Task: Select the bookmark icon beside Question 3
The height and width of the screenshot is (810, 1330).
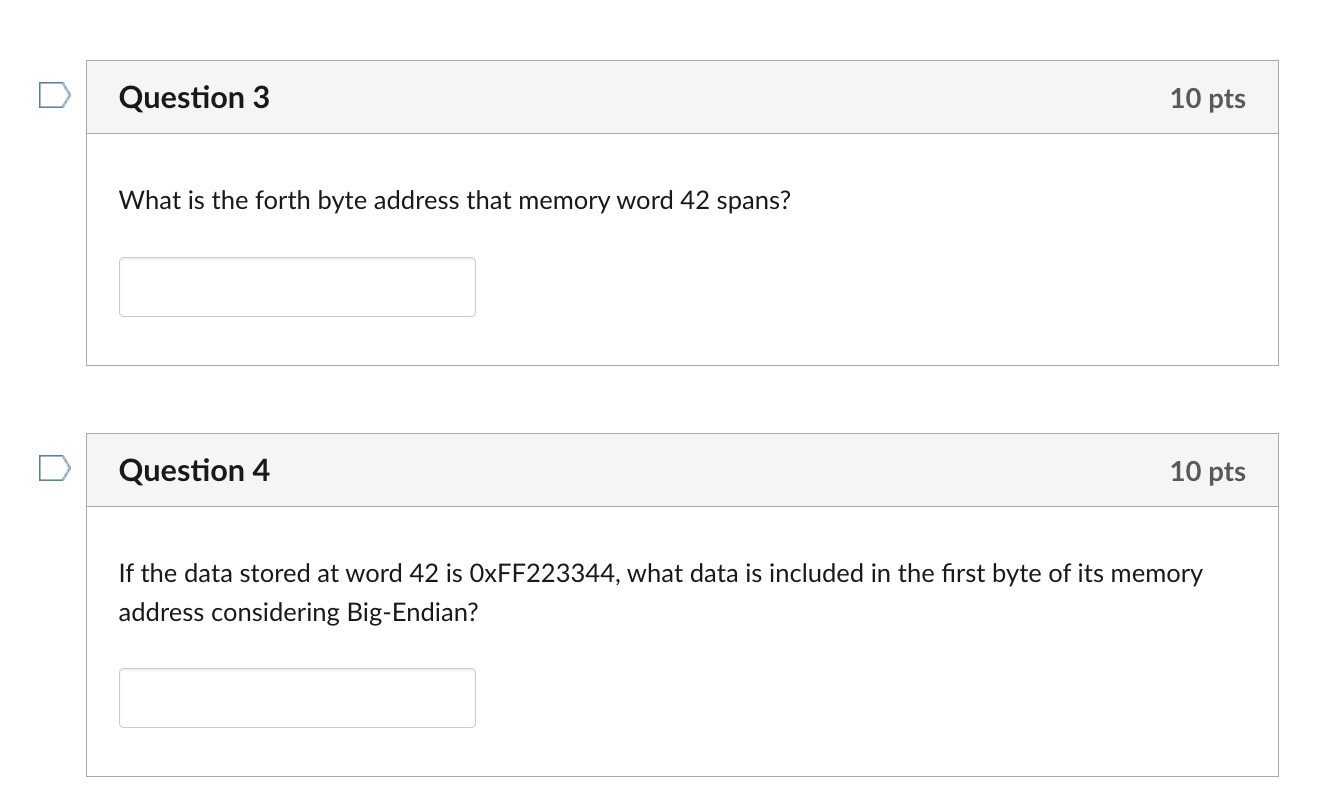Action: coord(55,93)
